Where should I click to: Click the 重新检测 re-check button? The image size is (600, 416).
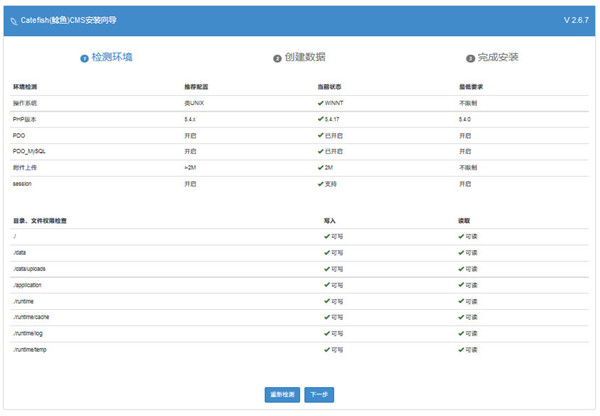(282, 394)
